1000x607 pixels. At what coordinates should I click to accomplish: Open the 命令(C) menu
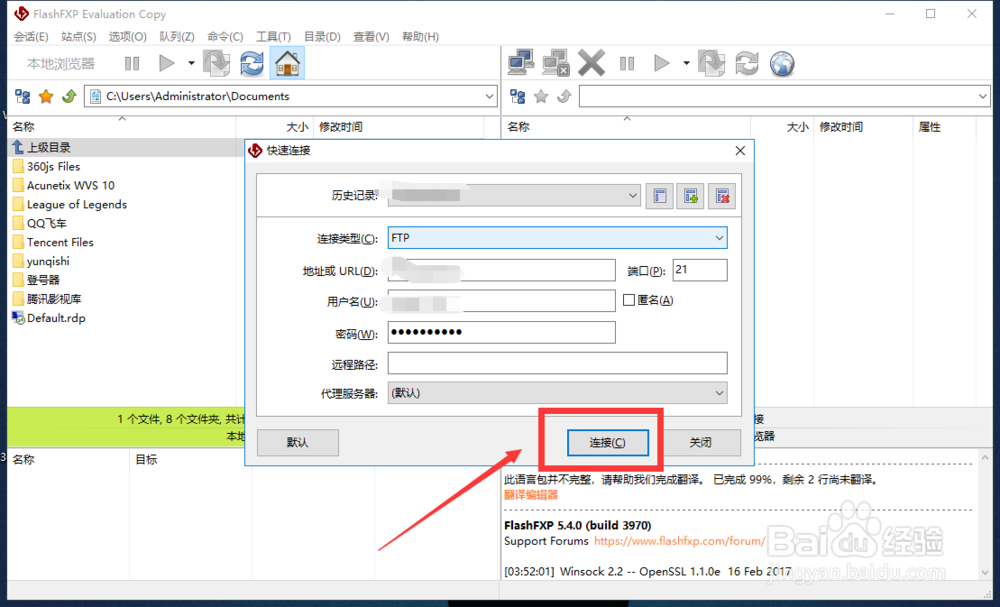pos(225,36)
